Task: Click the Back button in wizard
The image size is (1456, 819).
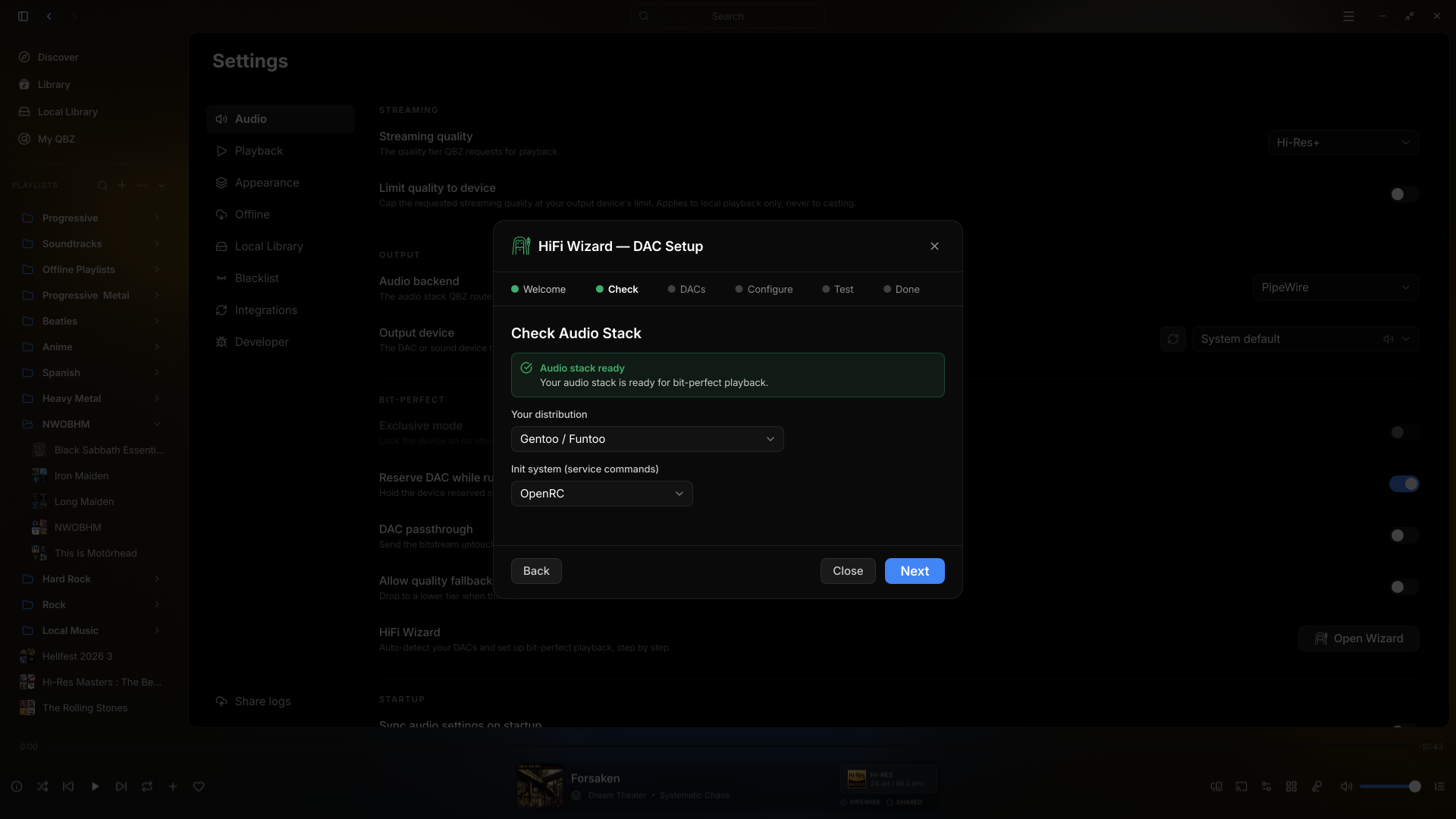Action: [536, 571]
